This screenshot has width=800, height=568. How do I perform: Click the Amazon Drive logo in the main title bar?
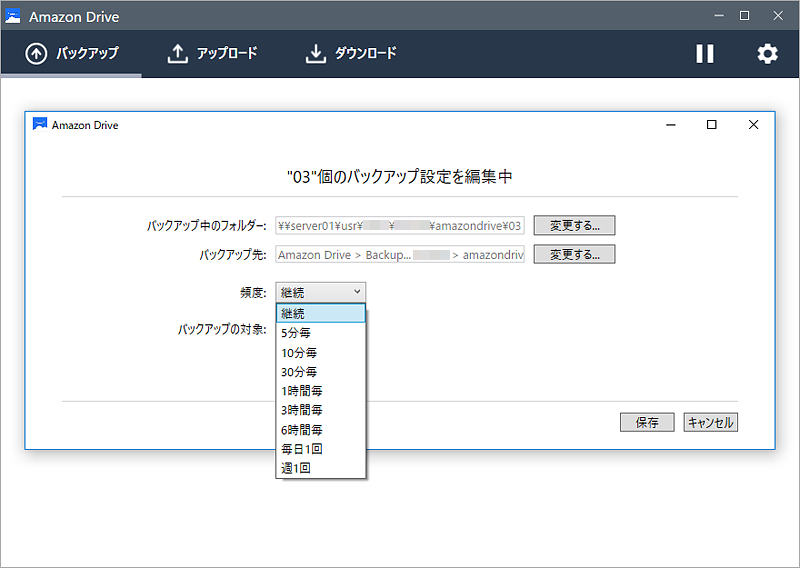[x=12, y=16]
